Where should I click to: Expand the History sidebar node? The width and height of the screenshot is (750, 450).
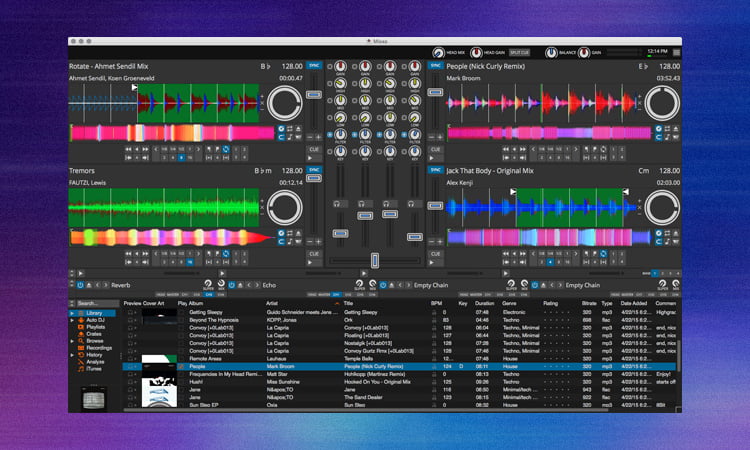[71, 355]
